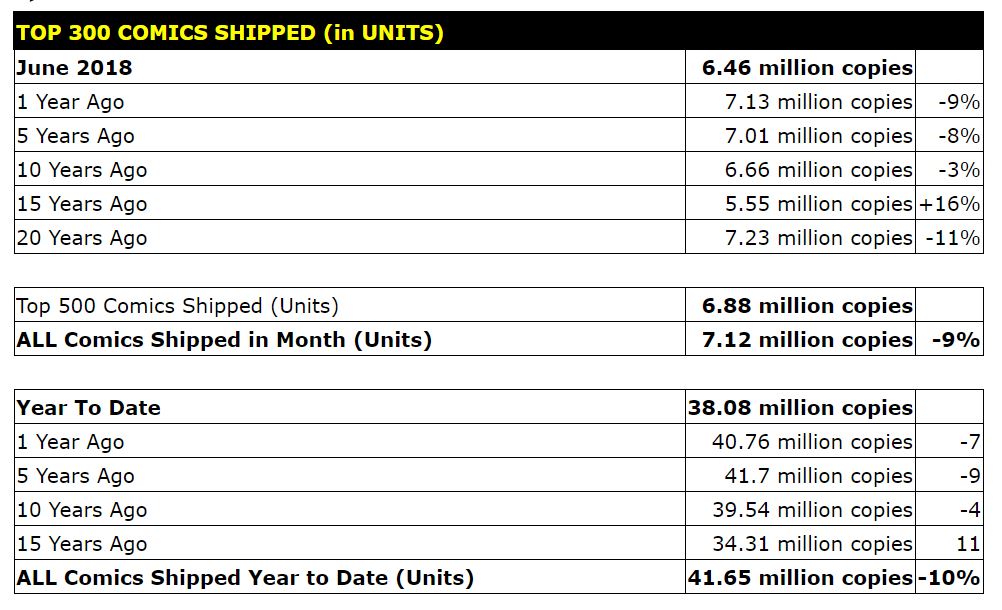Select the 1 Year Ago monthly label
The width and height of the screenshot is (1002, 610).
(x=71, y=102)
